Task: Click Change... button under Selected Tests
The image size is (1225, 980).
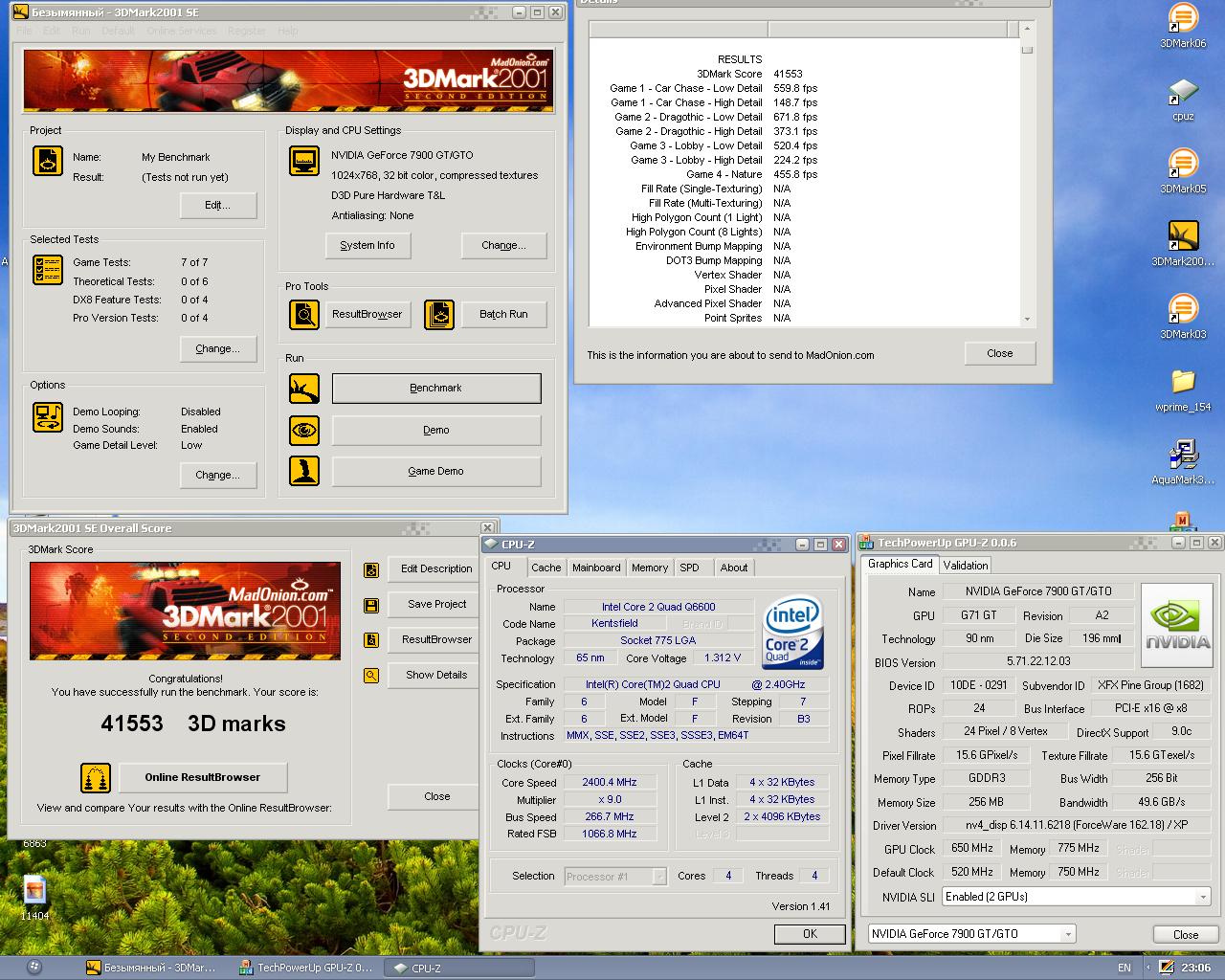Action: [218, 348]
